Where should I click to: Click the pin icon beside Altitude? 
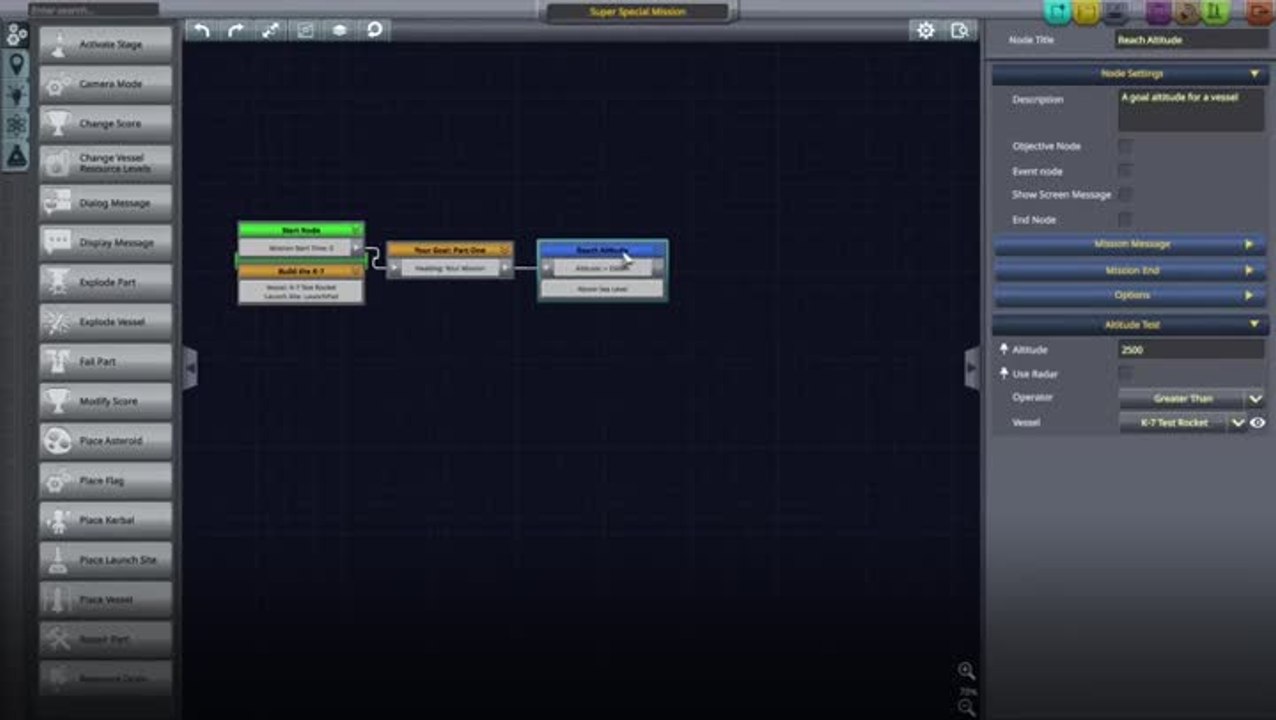pos(1004,349)
